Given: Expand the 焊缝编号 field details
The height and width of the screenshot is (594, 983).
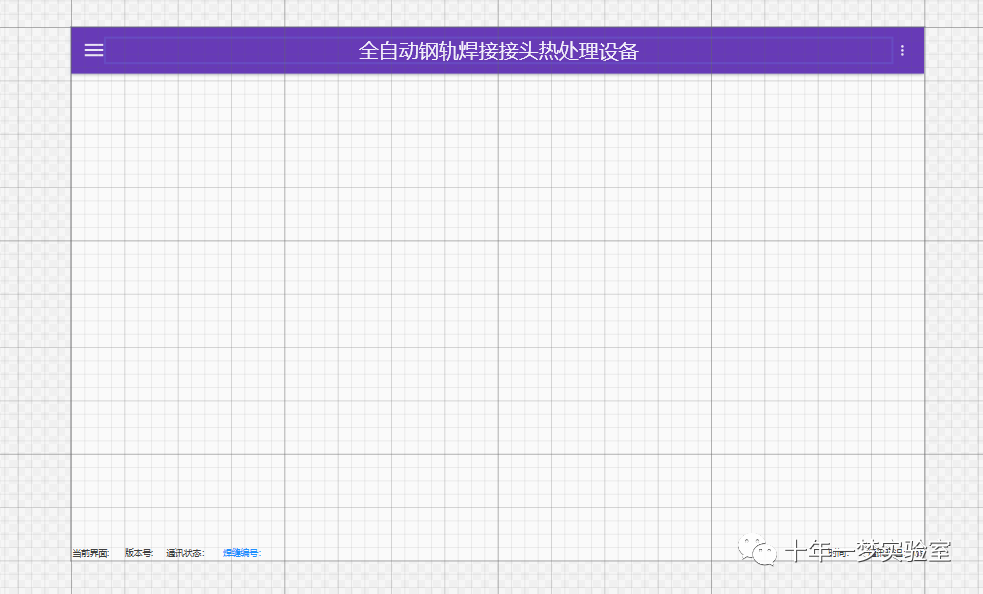Looking at the screenshot, I should click(240, 551).
